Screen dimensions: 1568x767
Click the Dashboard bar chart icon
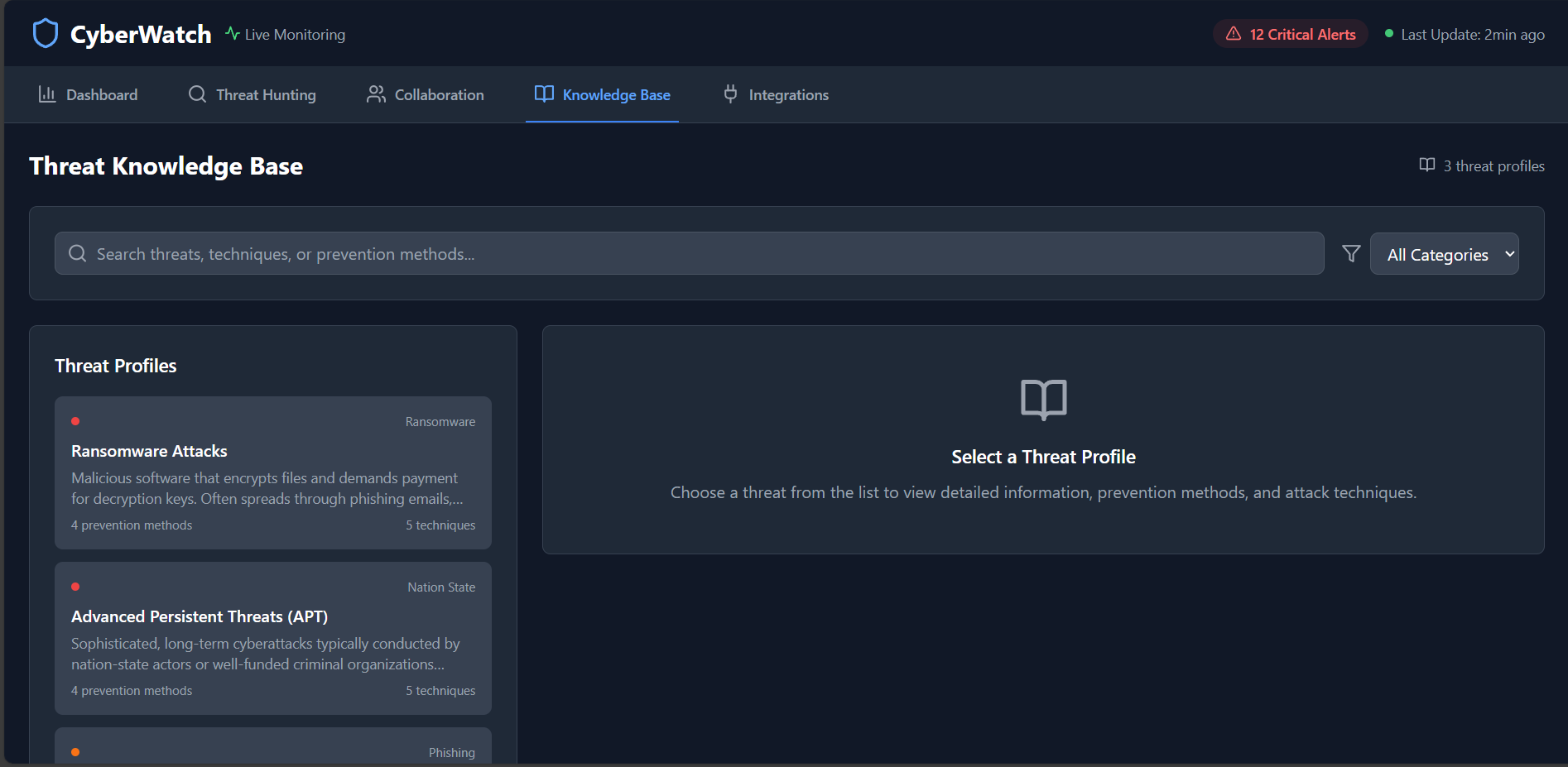pyautogui.click(x=47, y=94)
